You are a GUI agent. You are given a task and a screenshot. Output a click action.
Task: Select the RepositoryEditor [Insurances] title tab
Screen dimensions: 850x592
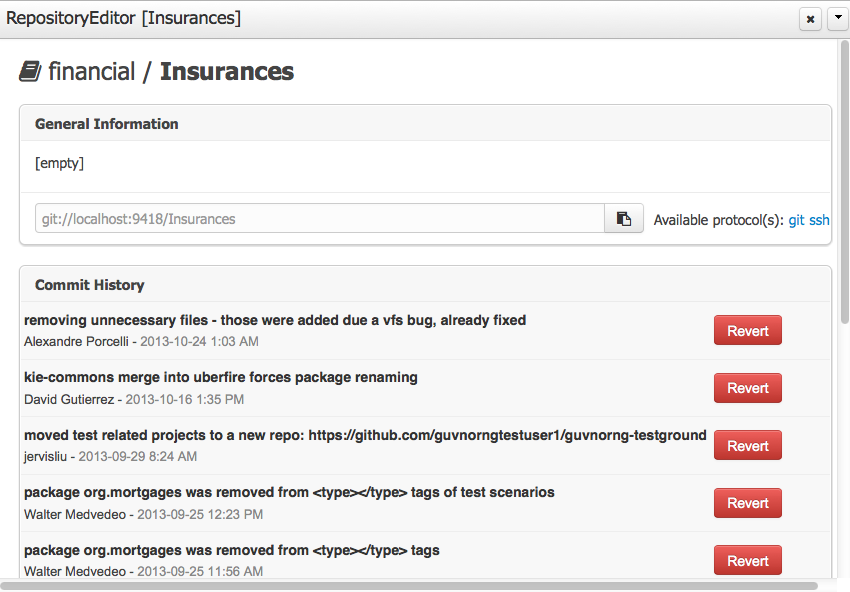point(123,18)
